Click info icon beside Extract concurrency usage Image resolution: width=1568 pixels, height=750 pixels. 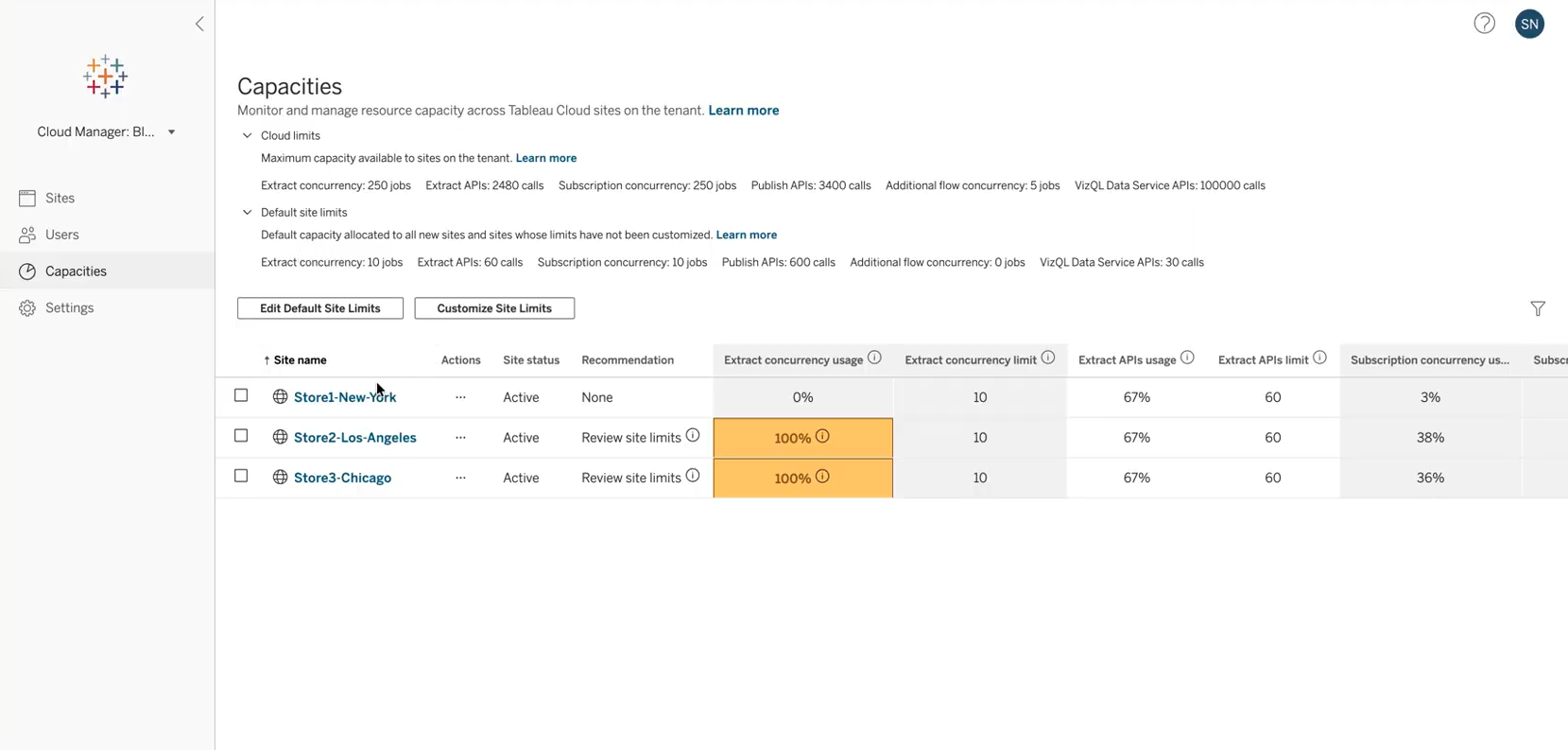coord(874,358)
